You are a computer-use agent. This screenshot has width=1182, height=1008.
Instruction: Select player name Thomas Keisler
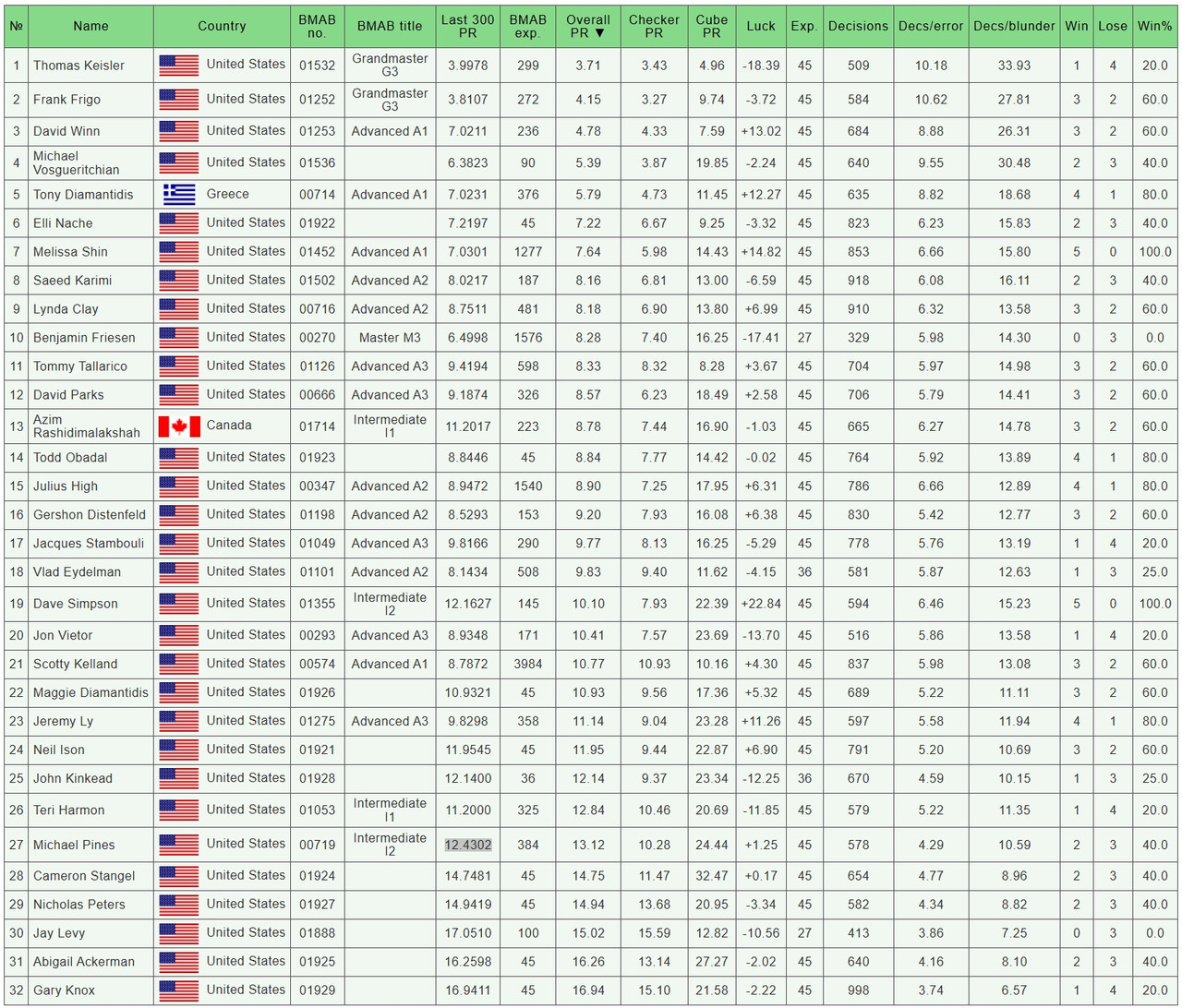pyautogui.click(x=78, y=66)
